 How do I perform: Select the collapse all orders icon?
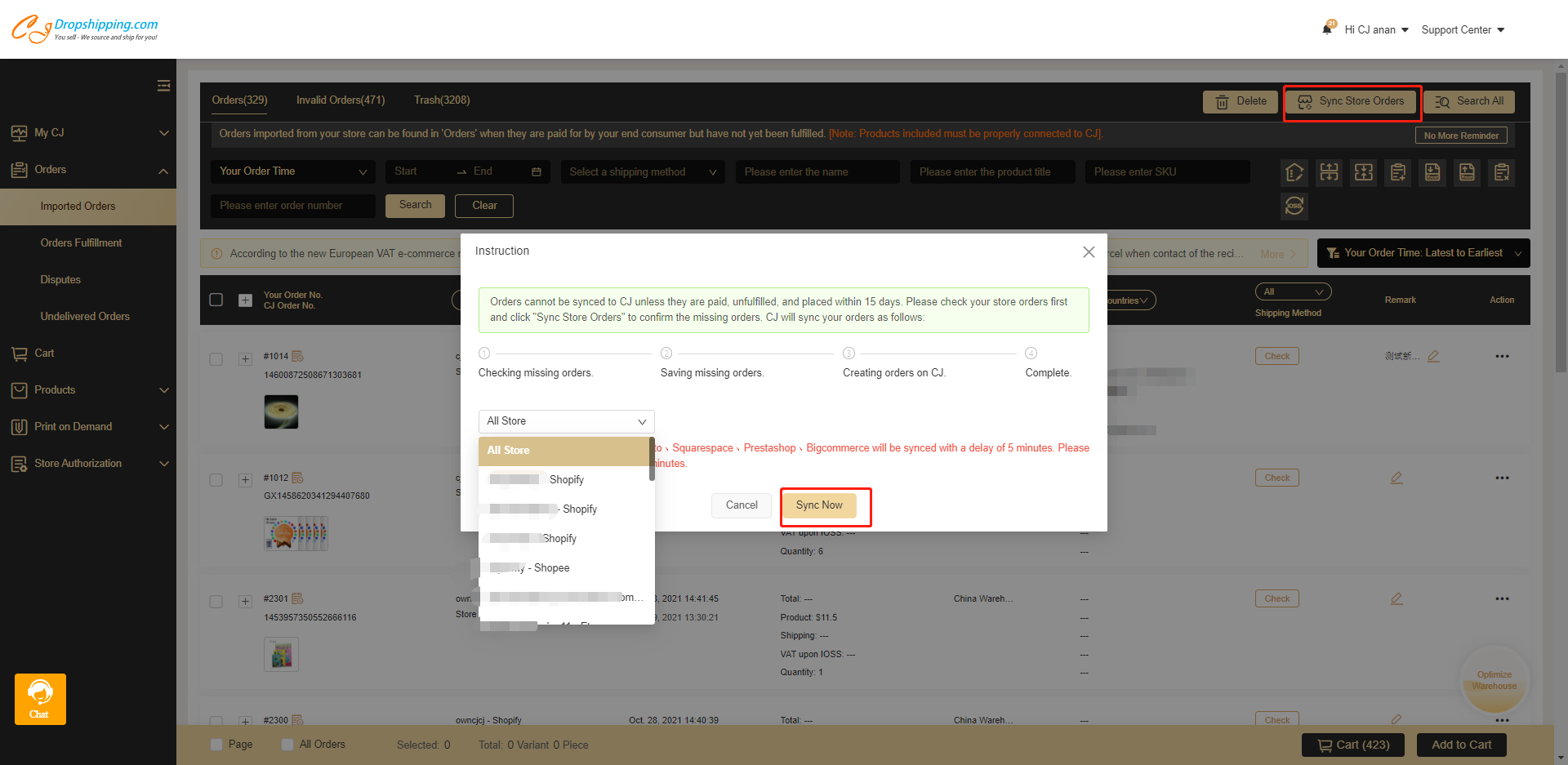click(1363, 172)
